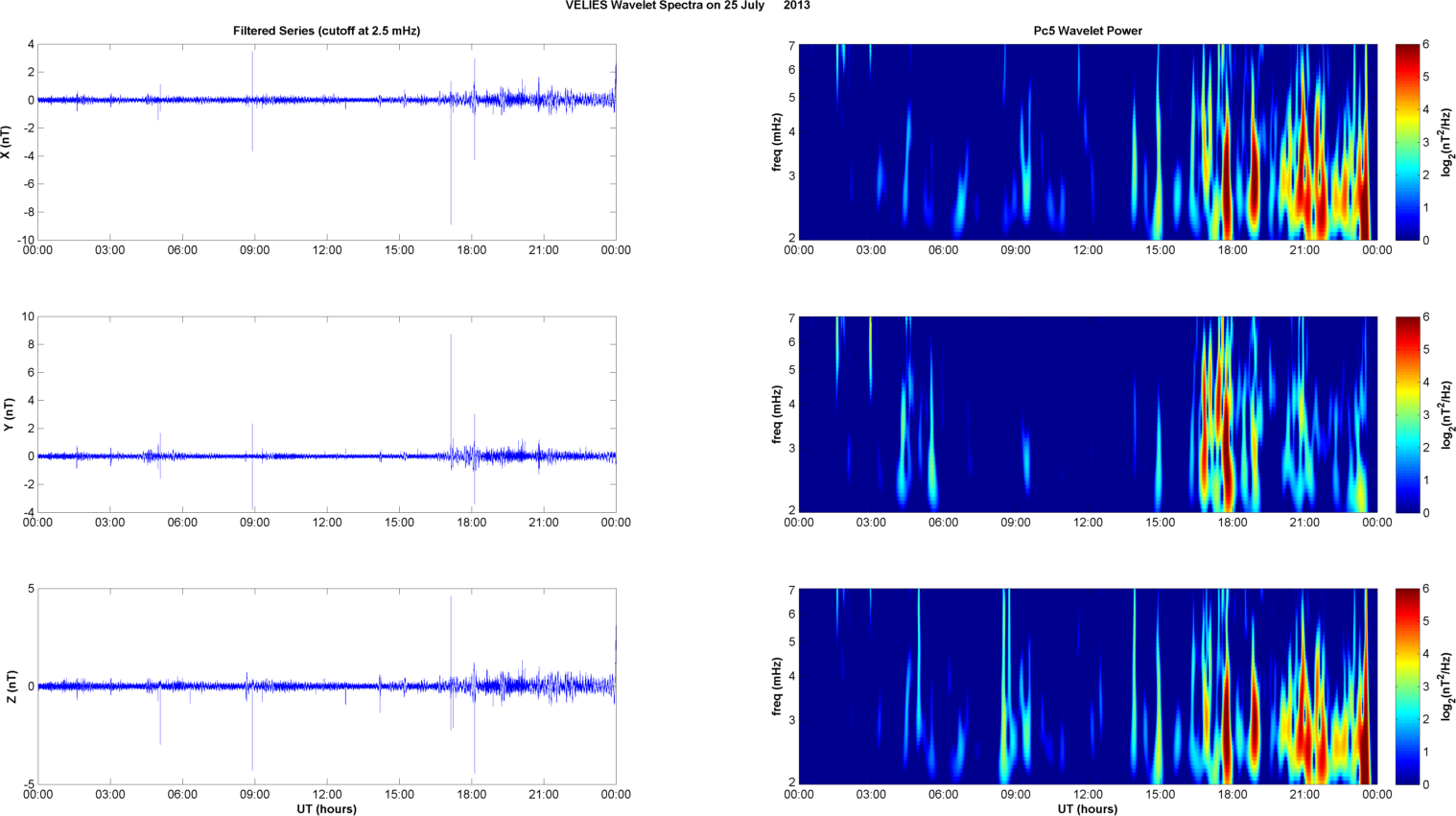Viewport: 1456px width, 816px height.
Task: Click the 06:00 tick under the bottom spectrogram
Action: pyautogui.click(x=943, y=795)
